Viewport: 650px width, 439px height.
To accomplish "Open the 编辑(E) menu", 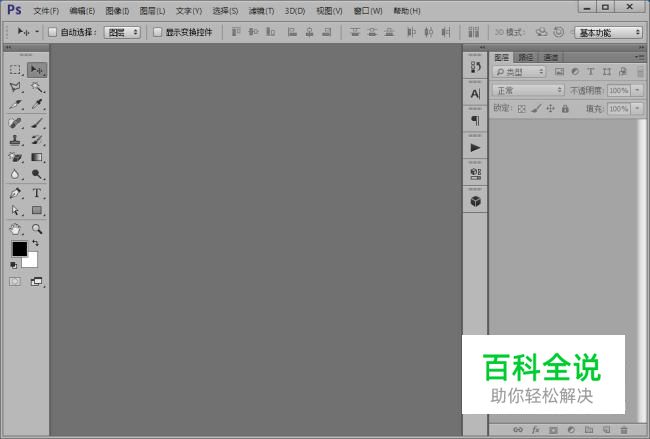I will 82,11.
